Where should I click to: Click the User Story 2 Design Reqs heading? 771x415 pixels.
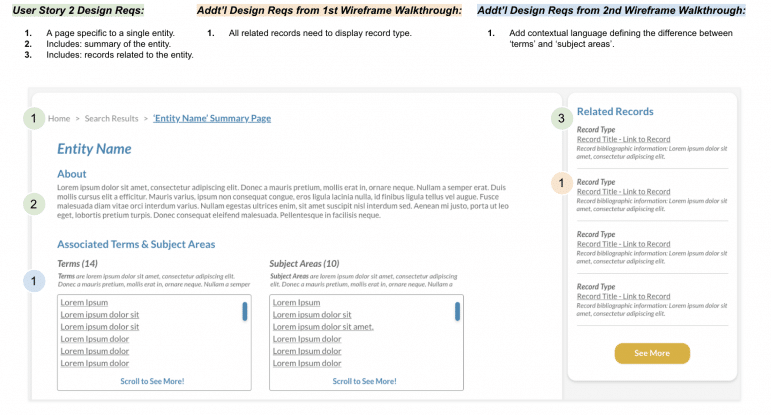(x=78, y=10)
